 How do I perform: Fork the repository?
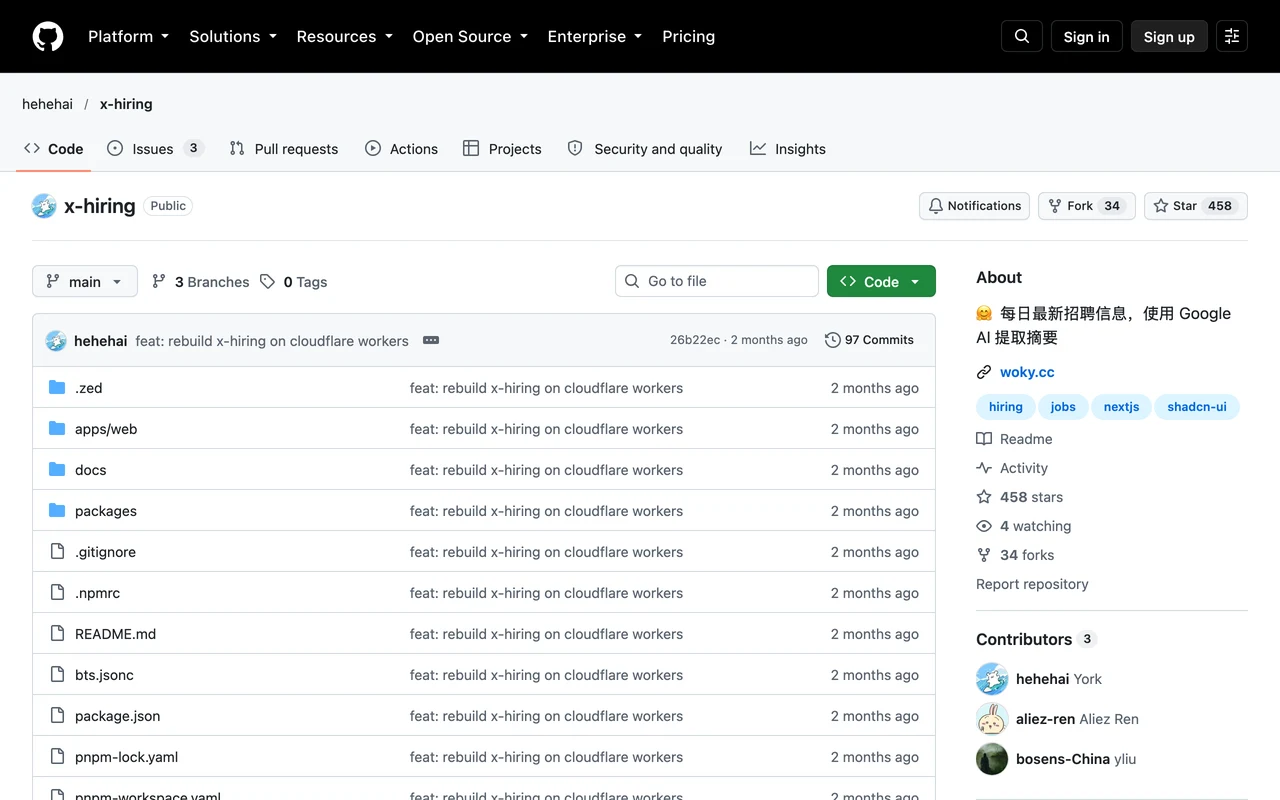[1087, 206]
